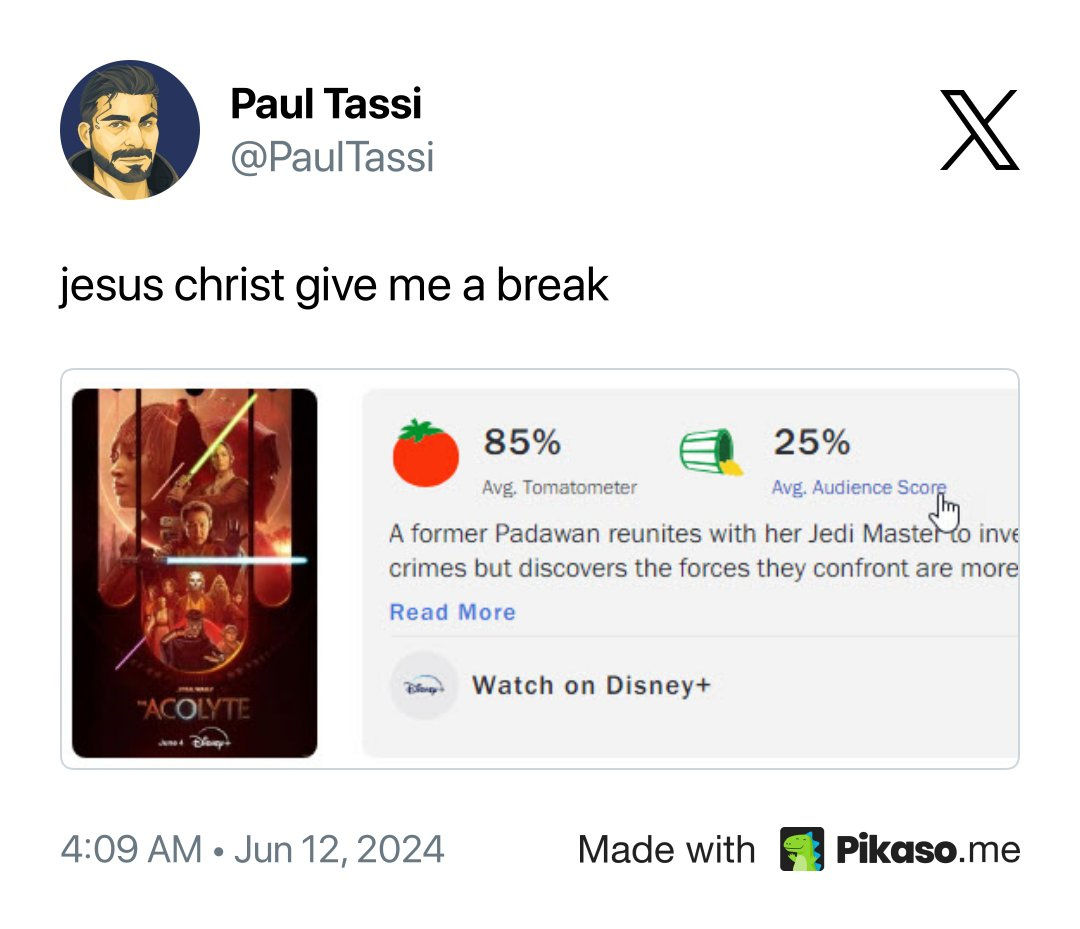
Task: Open the @PaulTassi handle link
Action: pyautogui.click(x=332, y=157)
